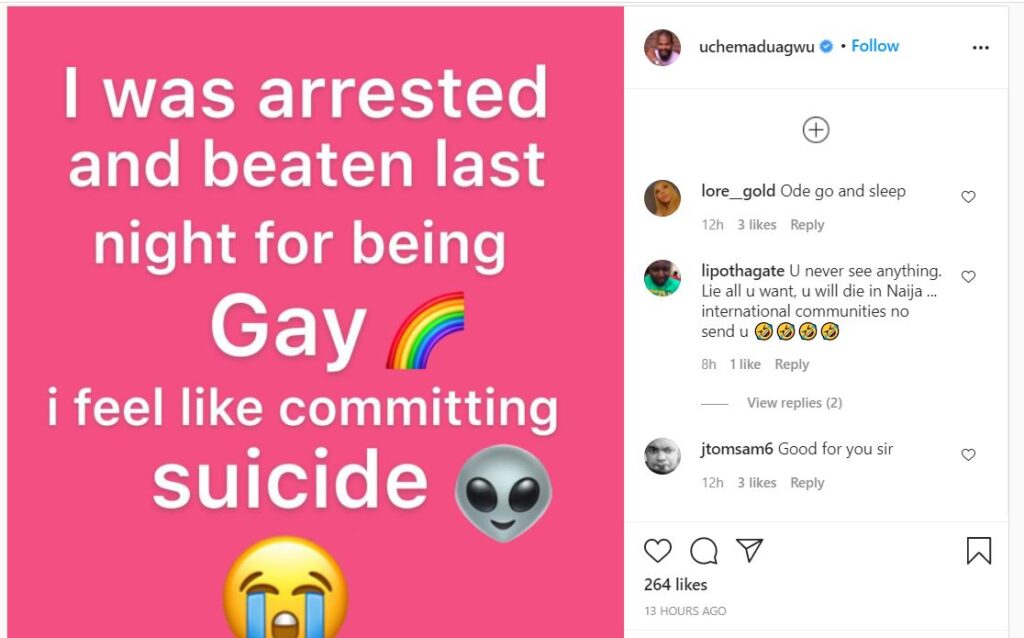
Task: Open the jtomsam6 username
Action: pos(737,449)
